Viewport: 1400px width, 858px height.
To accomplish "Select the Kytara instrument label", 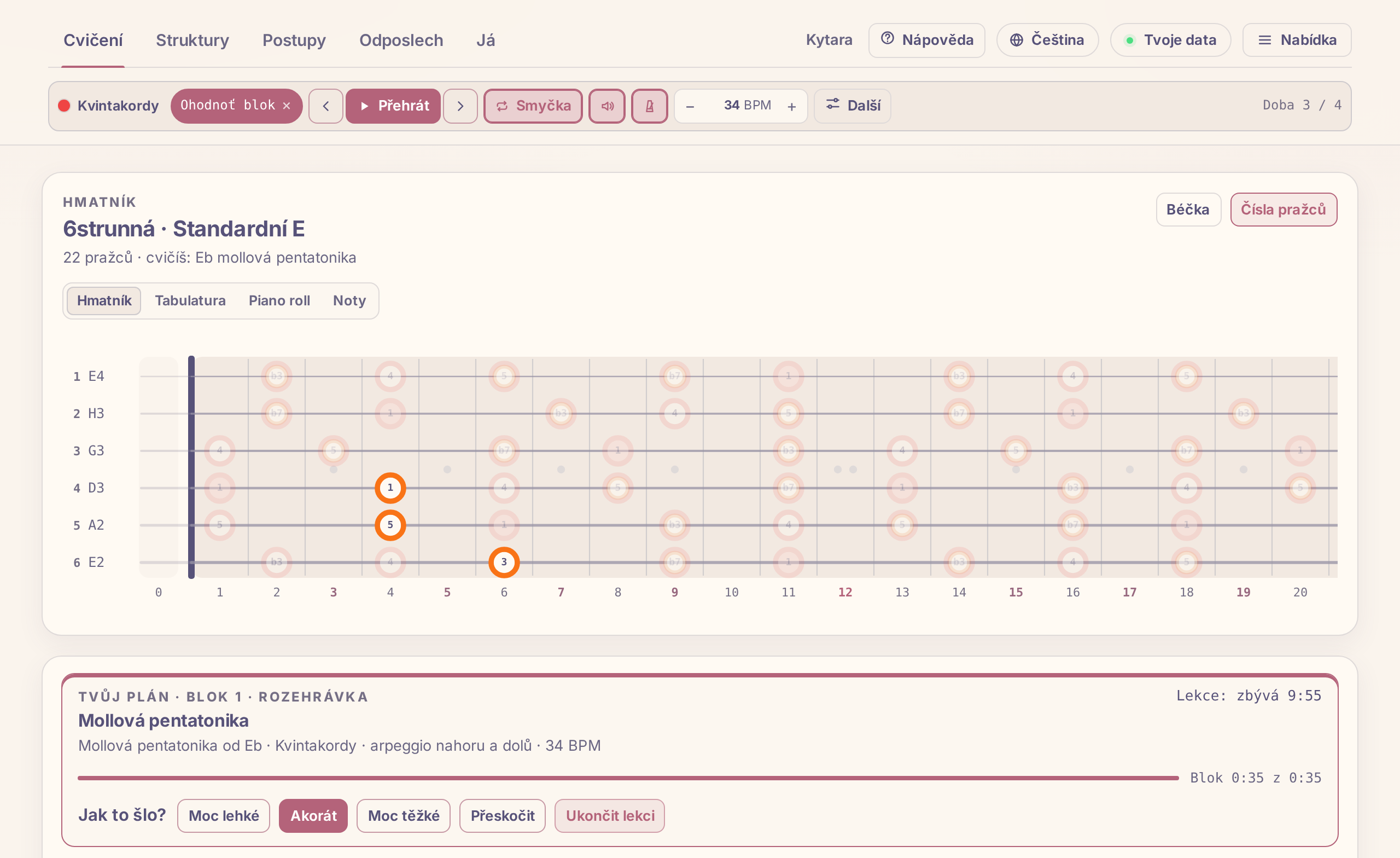I will pyautogui.click(x=829, y=40).
